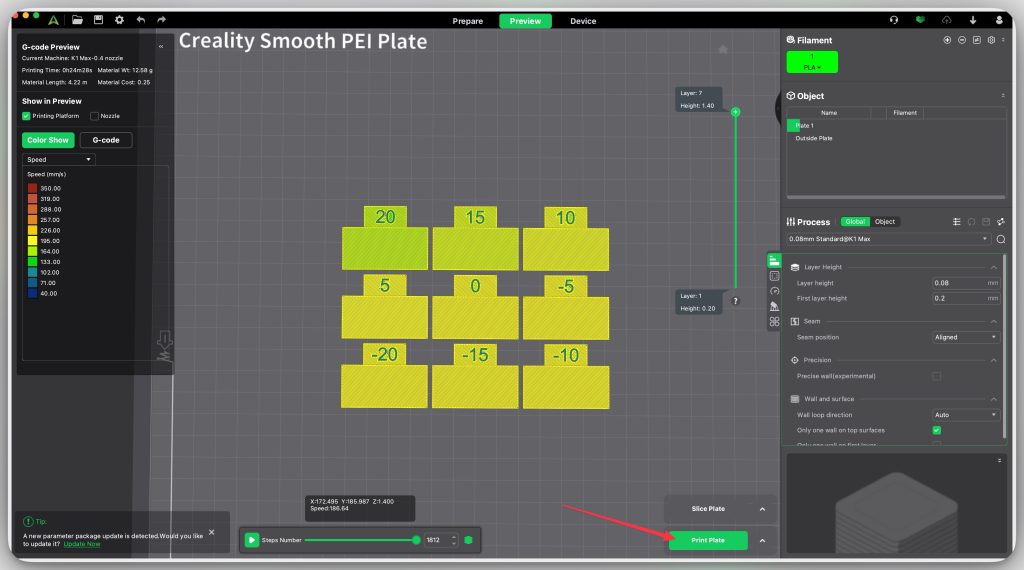
Task: Open the Speed color mode dropdown
Action: 59,159
